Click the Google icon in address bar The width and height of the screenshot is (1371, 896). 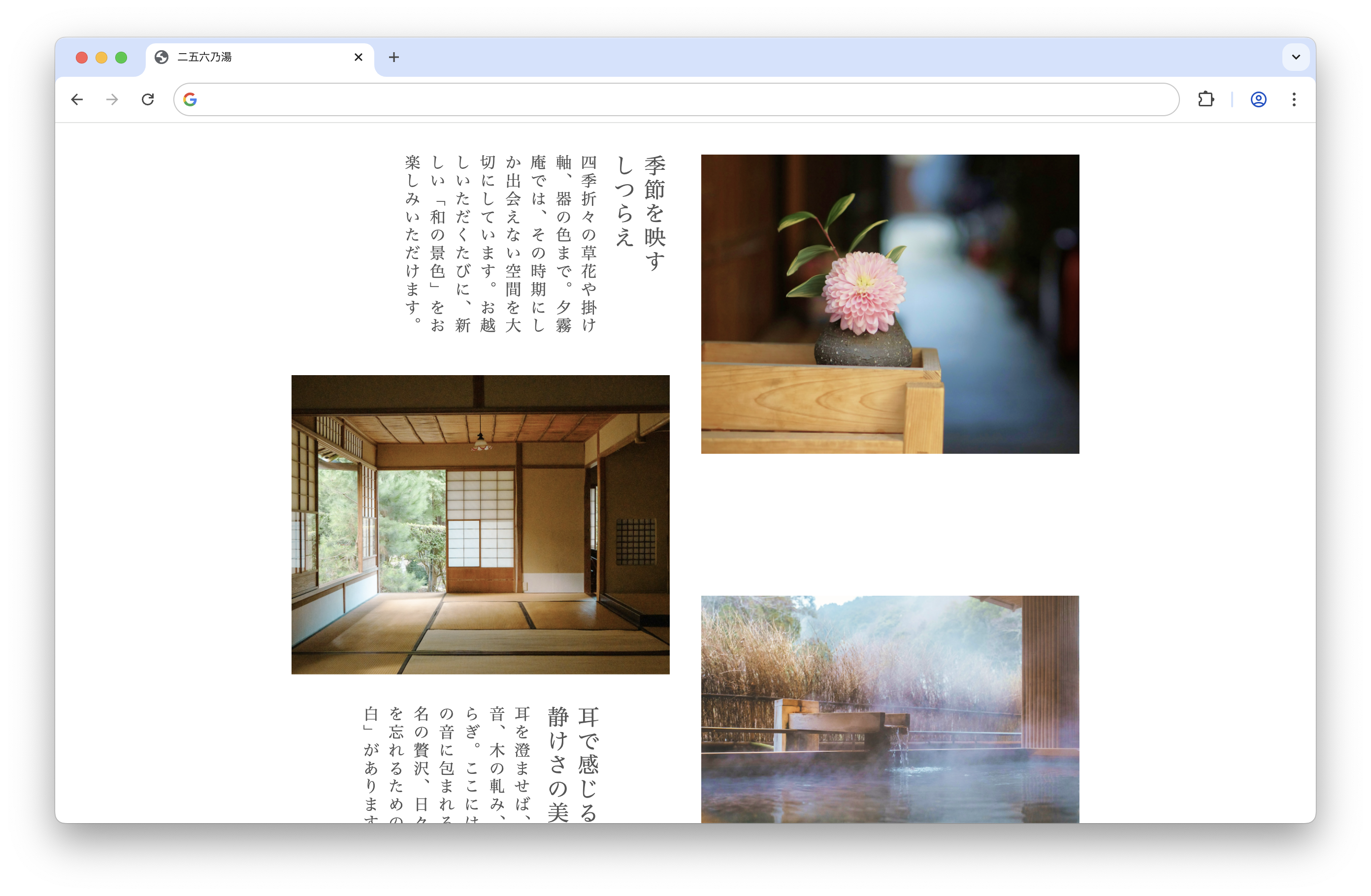(x=190, y=99)
